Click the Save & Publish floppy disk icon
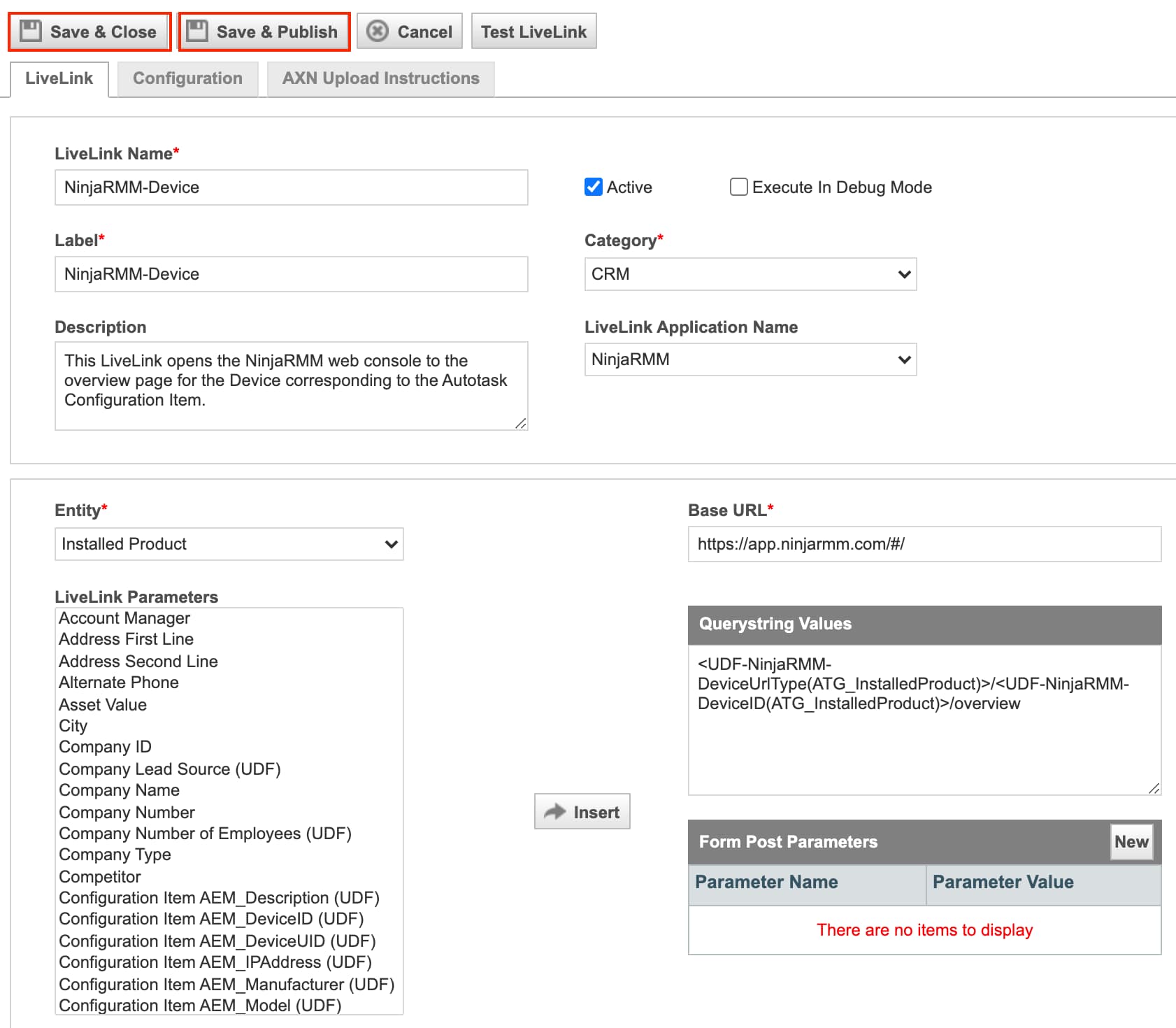The image size is (1176, 1028). [x=197, y=31]
